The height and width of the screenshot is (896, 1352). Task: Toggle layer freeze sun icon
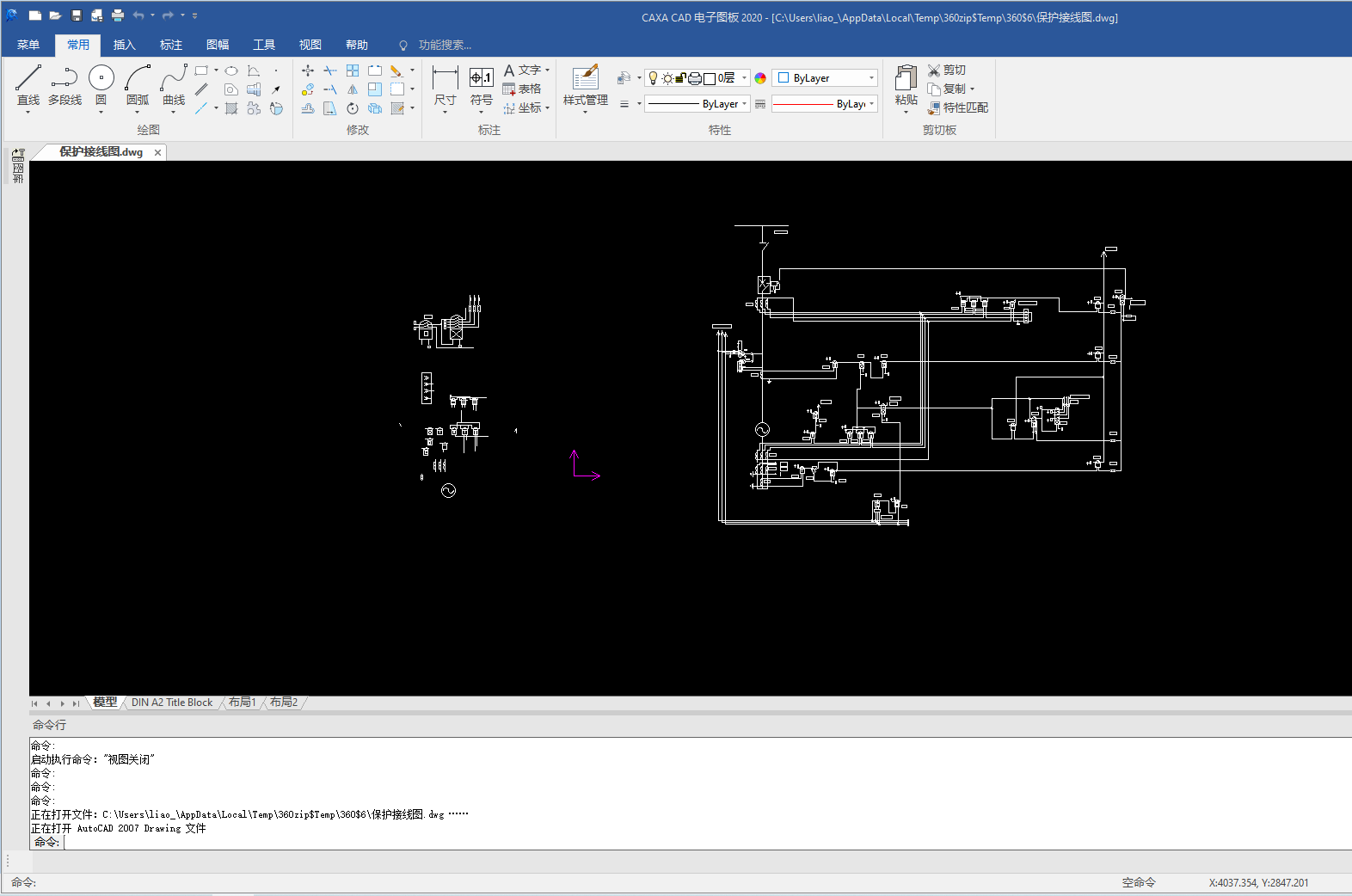coord(667,78)
